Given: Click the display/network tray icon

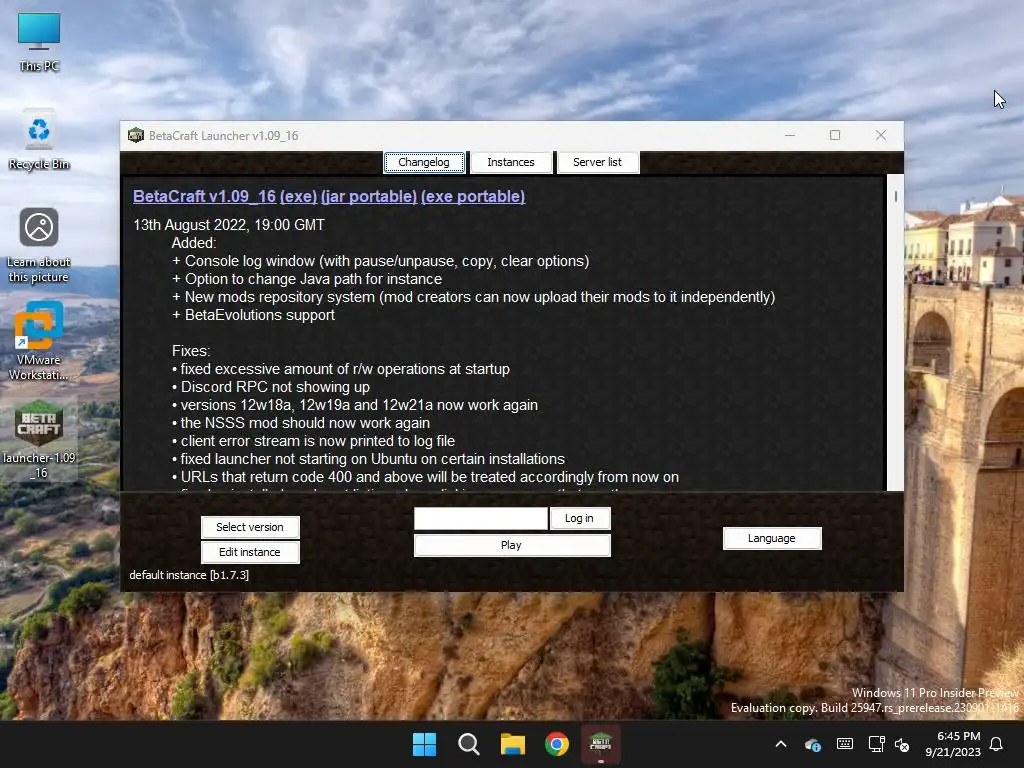Looking at the screenshot, I should coord(876,744).
